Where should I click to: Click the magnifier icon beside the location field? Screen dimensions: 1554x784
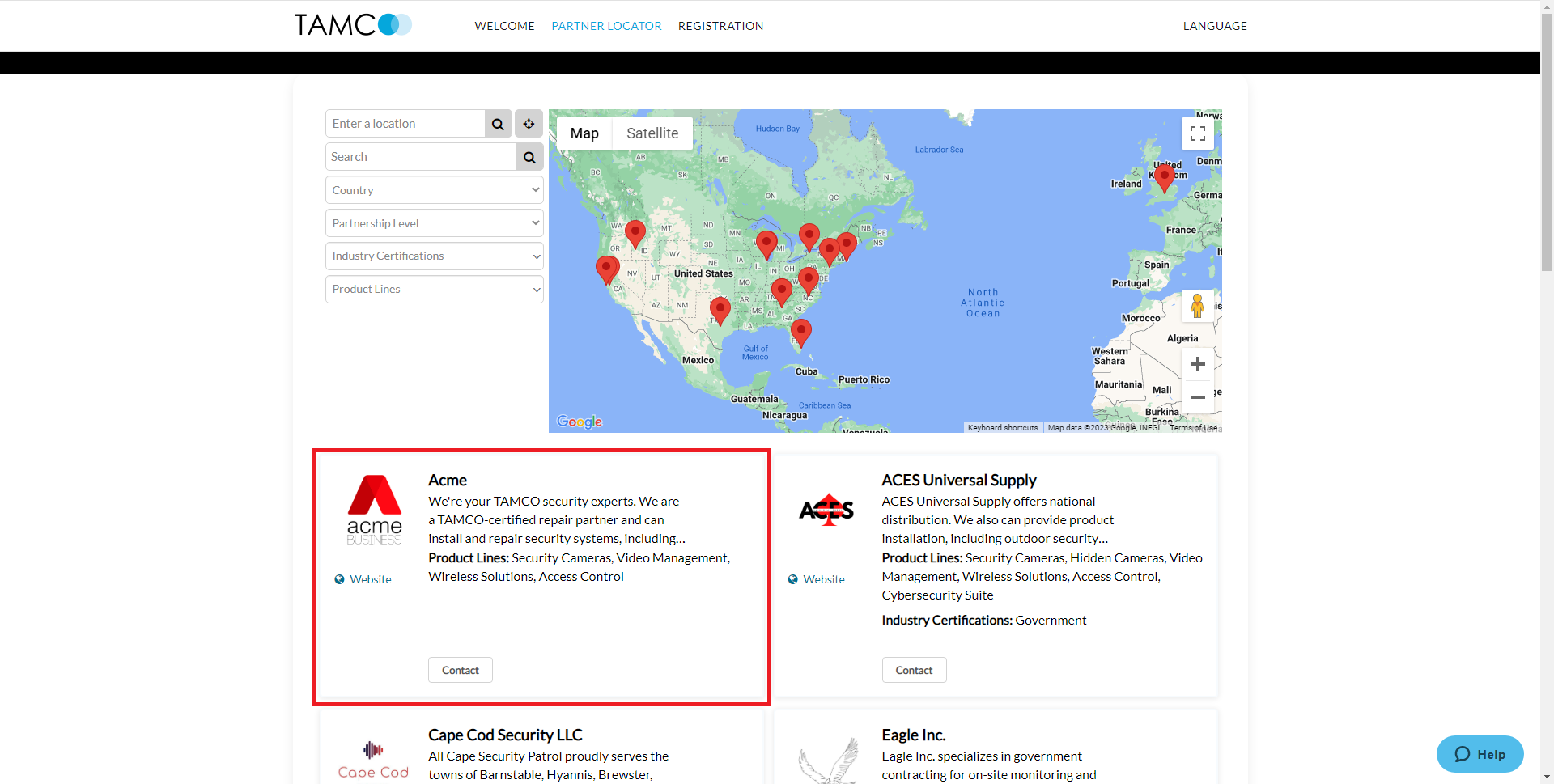coord(497,124)
